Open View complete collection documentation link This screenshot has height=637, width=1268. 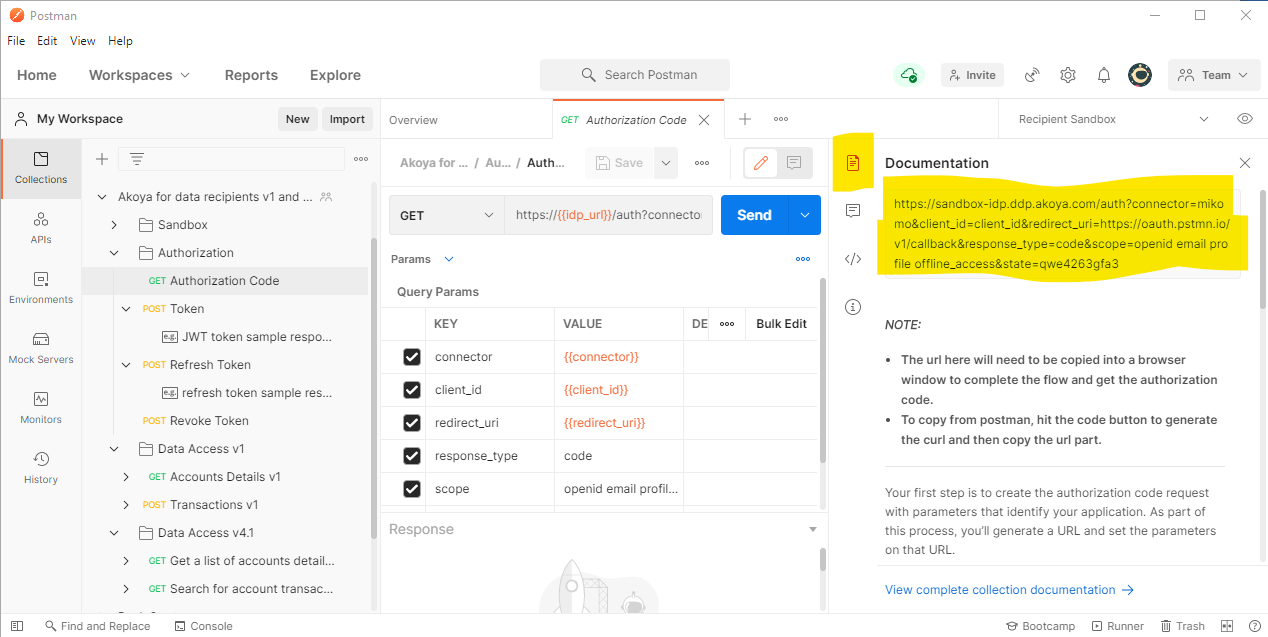[1009, 590]
